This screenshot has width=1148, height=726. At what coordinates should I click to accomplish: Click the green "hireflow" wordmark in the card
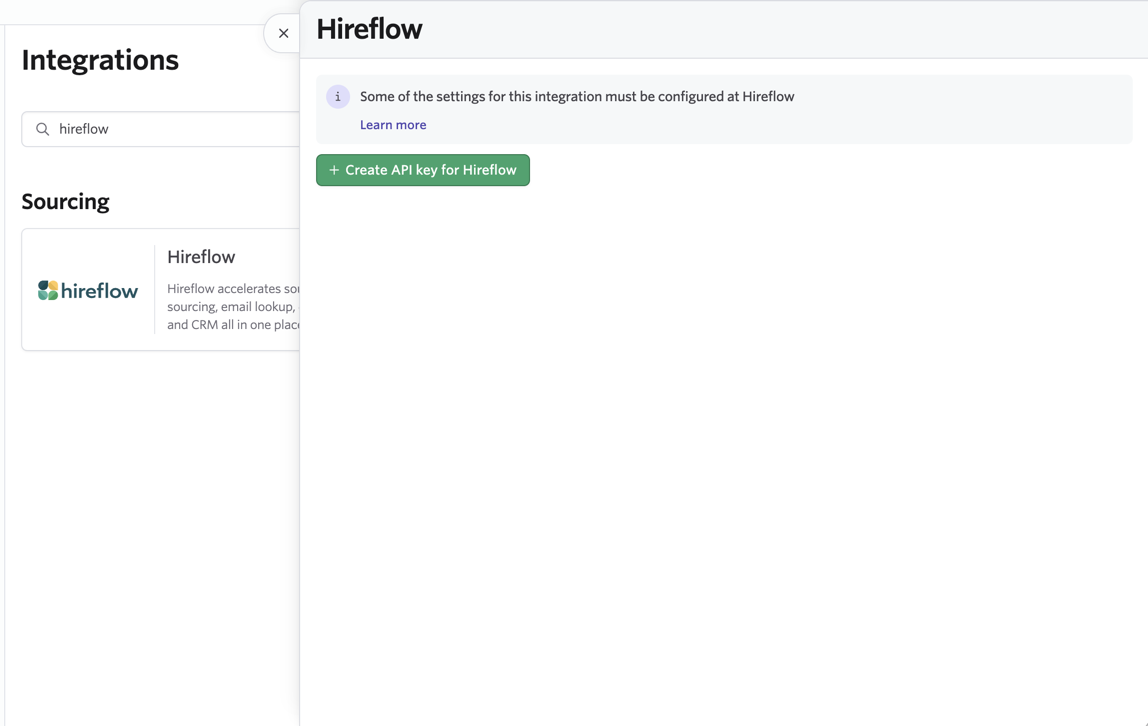(x=99, y=291)
